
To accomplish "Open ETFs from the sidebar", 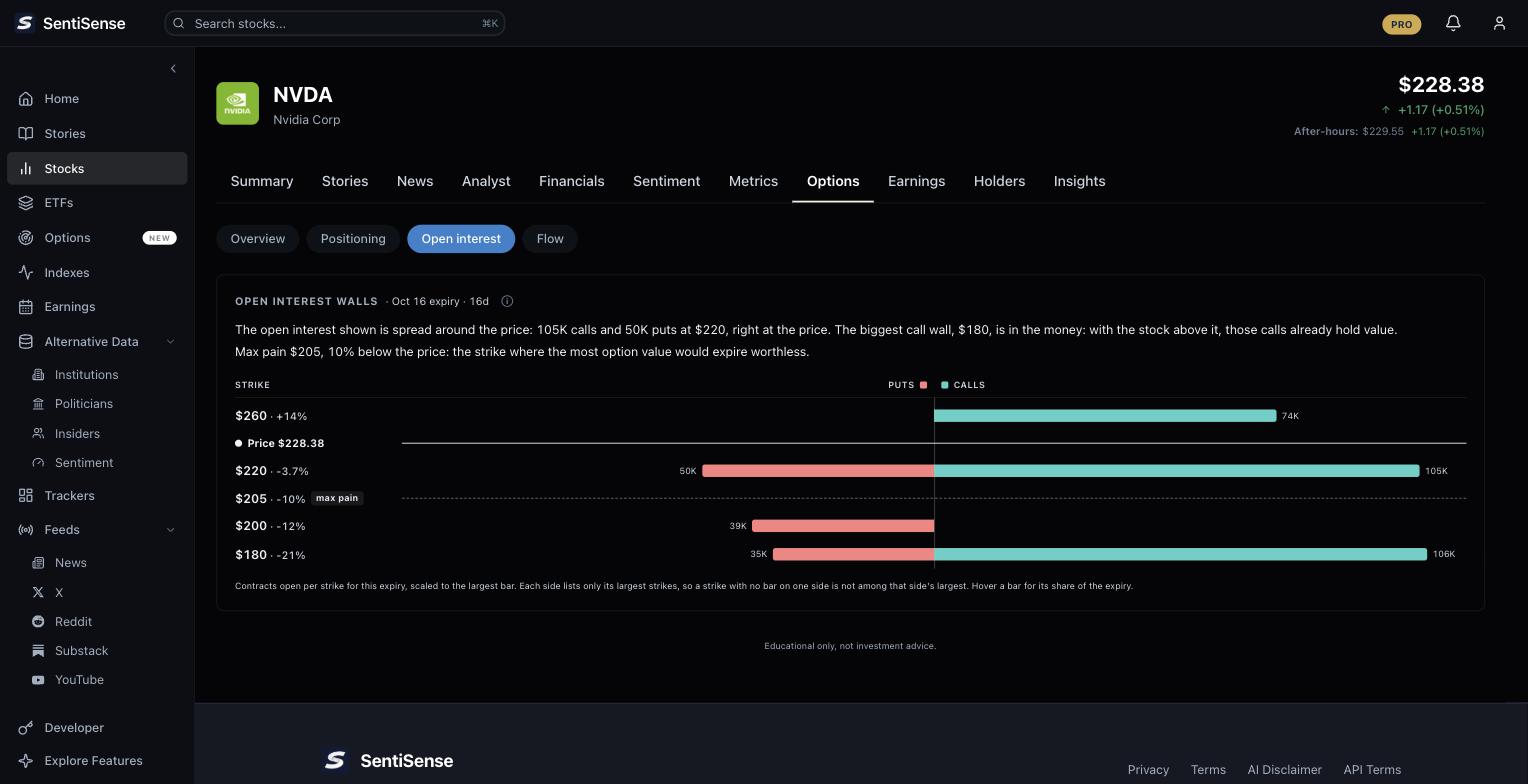I will click(x=97, y=203).
